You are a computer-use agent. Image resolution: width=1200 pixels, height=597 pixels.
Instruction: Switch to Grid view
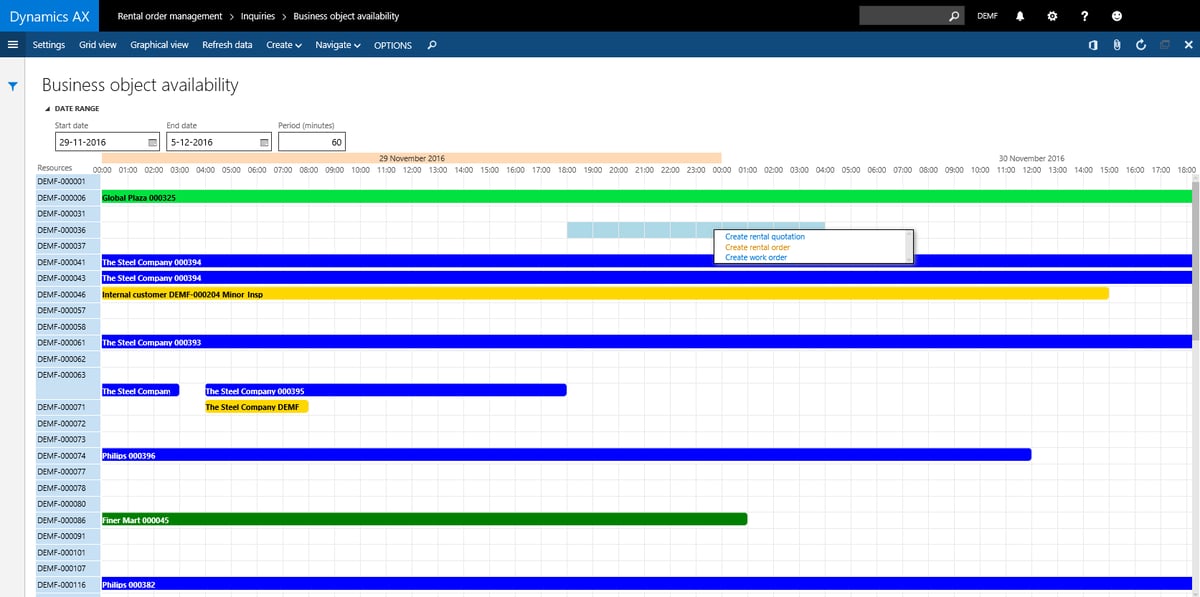(x=97, y=45)
